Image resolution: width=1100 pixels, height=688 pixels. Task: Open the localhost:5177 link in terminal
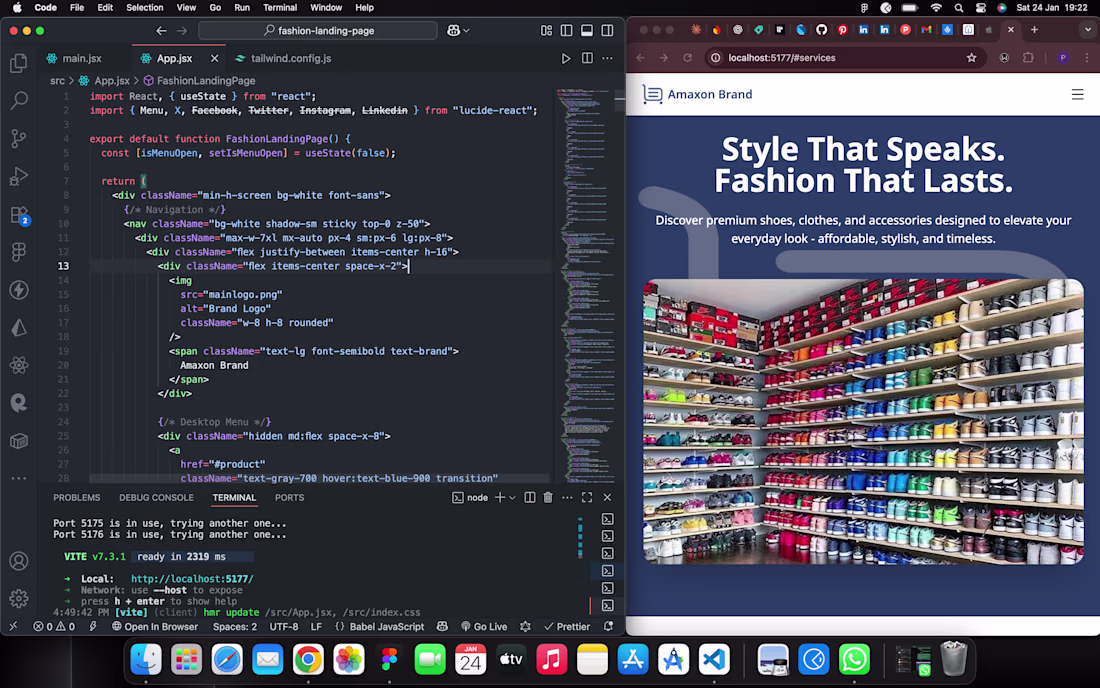pos(192,579)
